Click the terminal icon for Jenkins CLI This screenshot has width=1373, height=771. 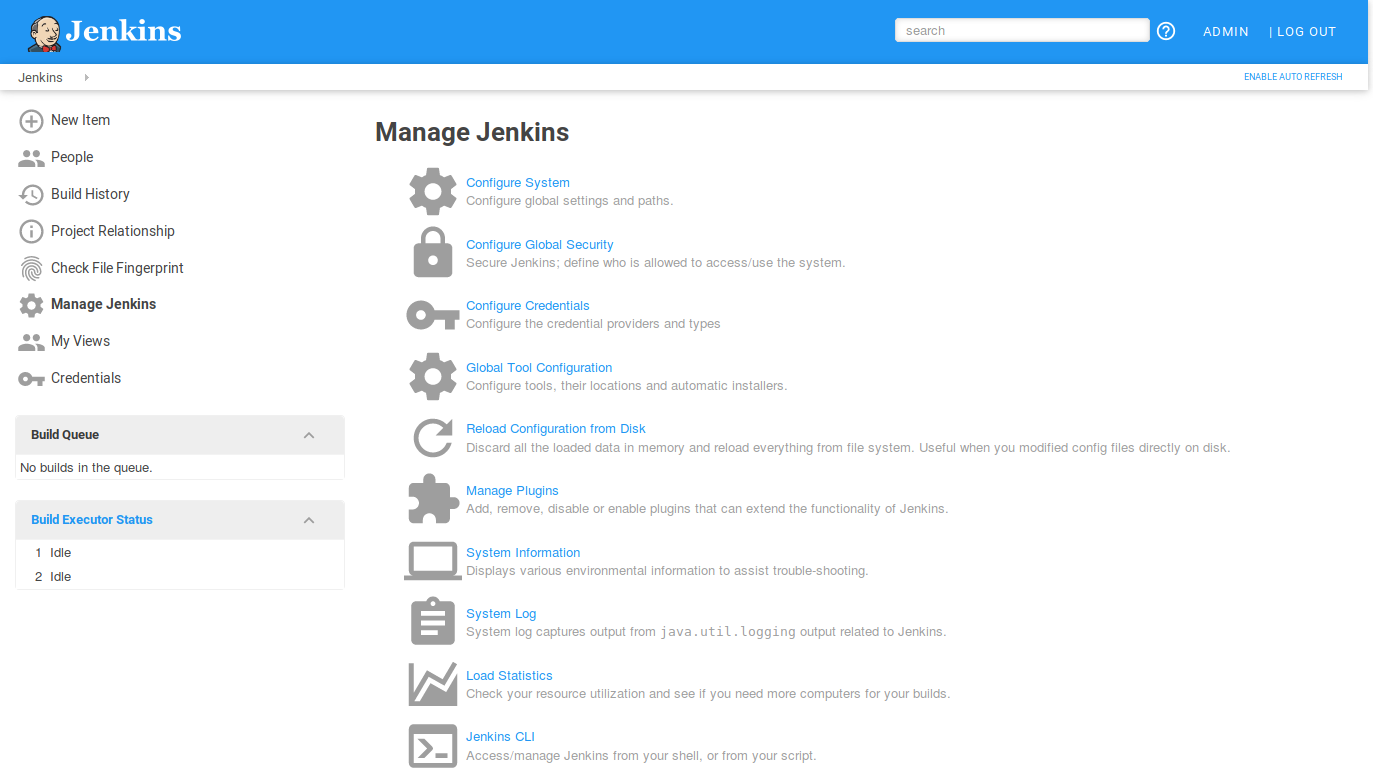[432, 745]
